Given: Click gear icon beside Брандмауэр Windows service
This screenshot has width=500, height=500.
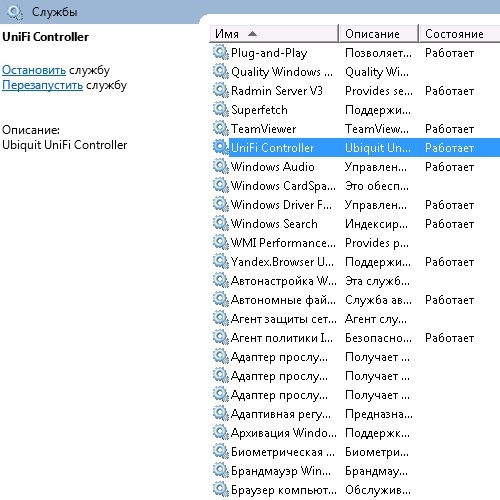Looking at the screenshot, I should [220, 471].
